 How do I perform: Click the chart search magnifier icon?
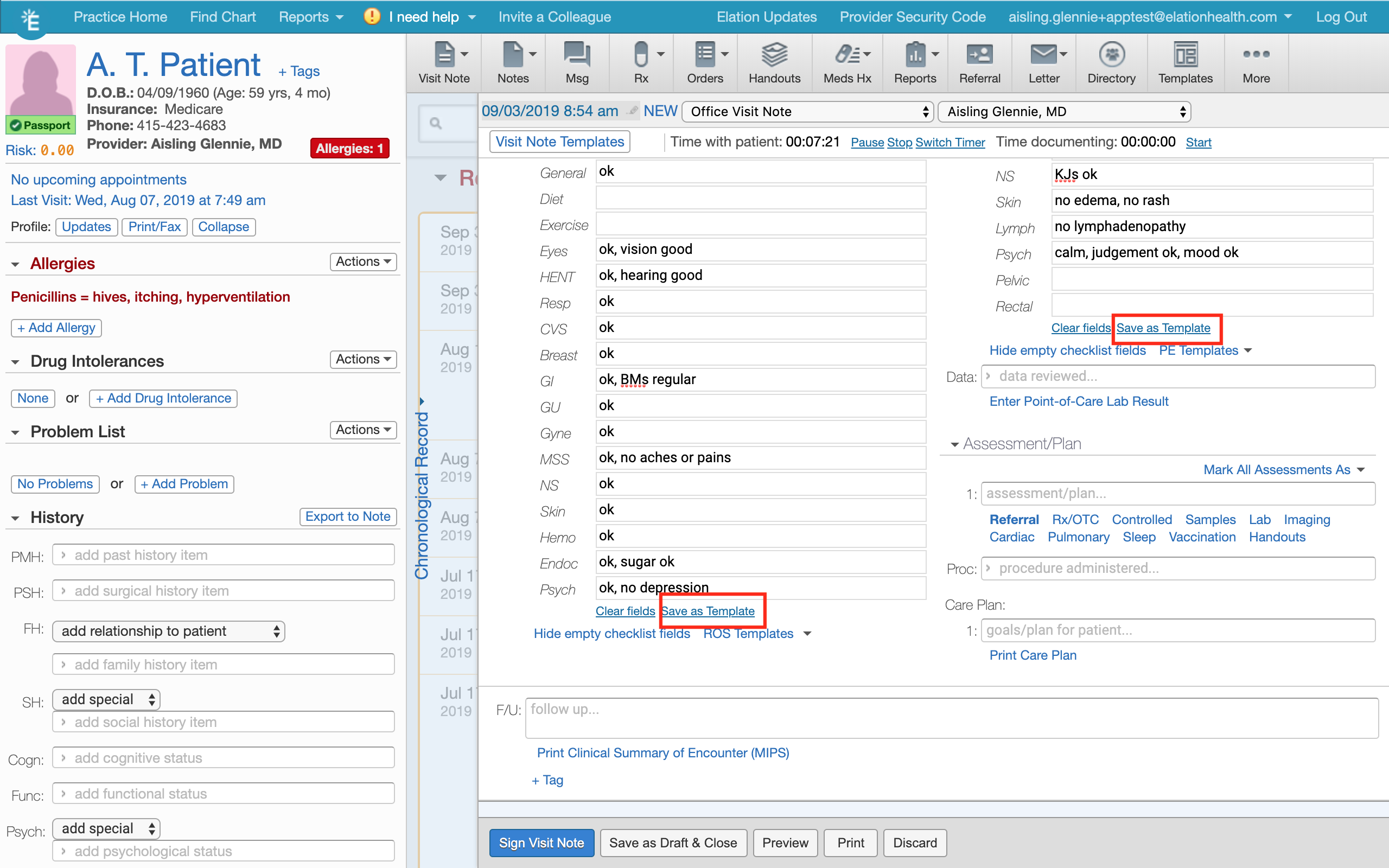pyautogui.click(x=436, y=123)
